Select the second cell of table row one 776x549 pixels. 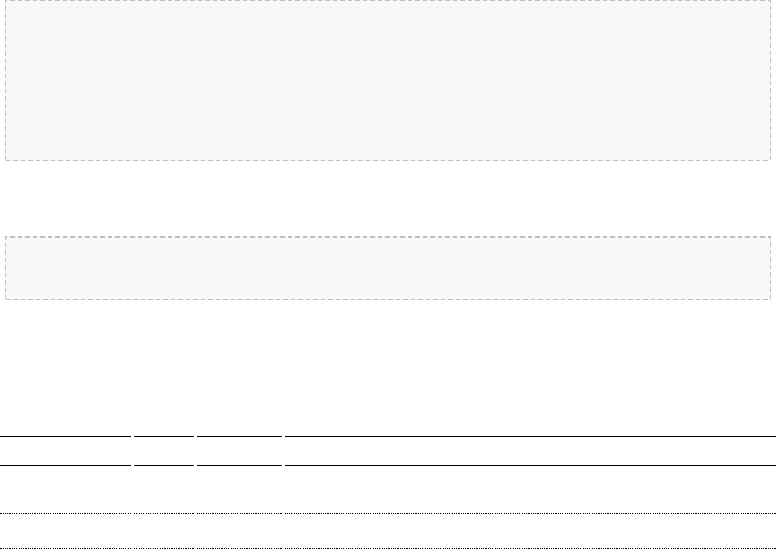tap(164, 490)
